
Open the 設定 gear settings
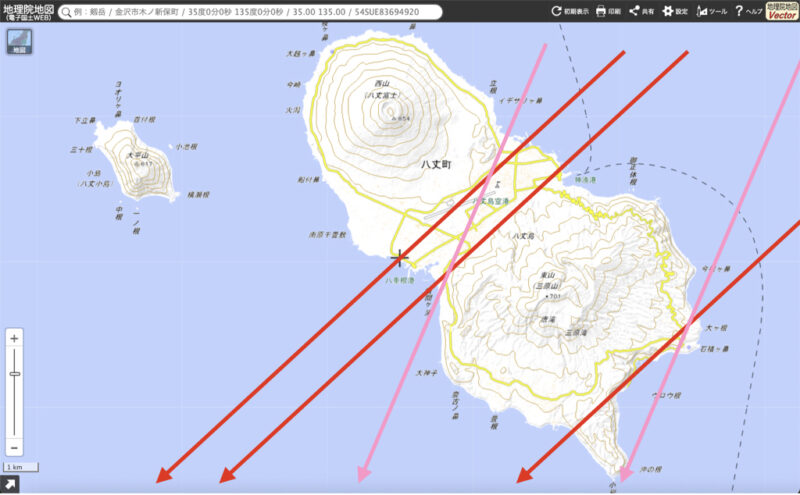(675, 12)
